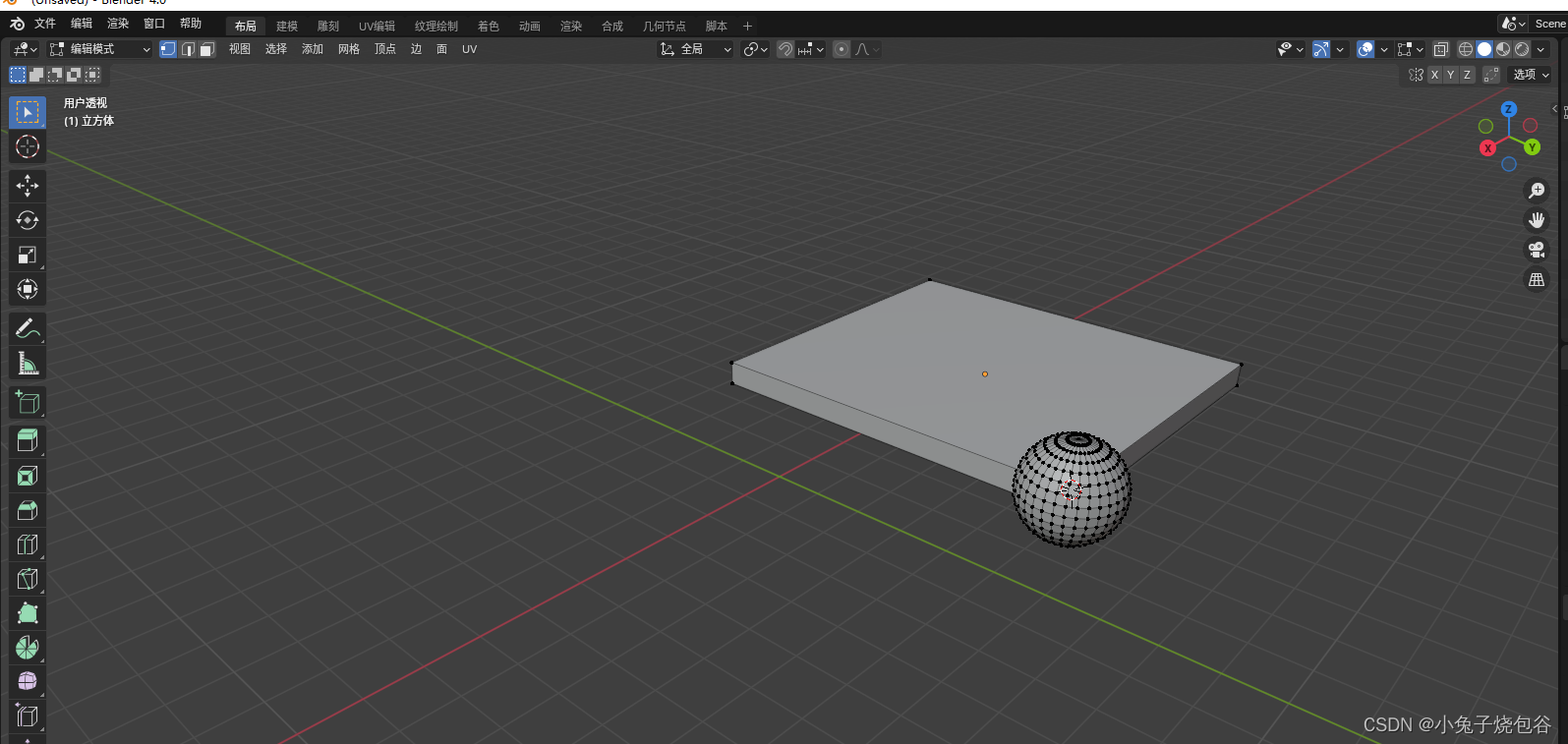
Task: Switch to the 几何节点 workspace tab
Action: [x=665, y=27]
